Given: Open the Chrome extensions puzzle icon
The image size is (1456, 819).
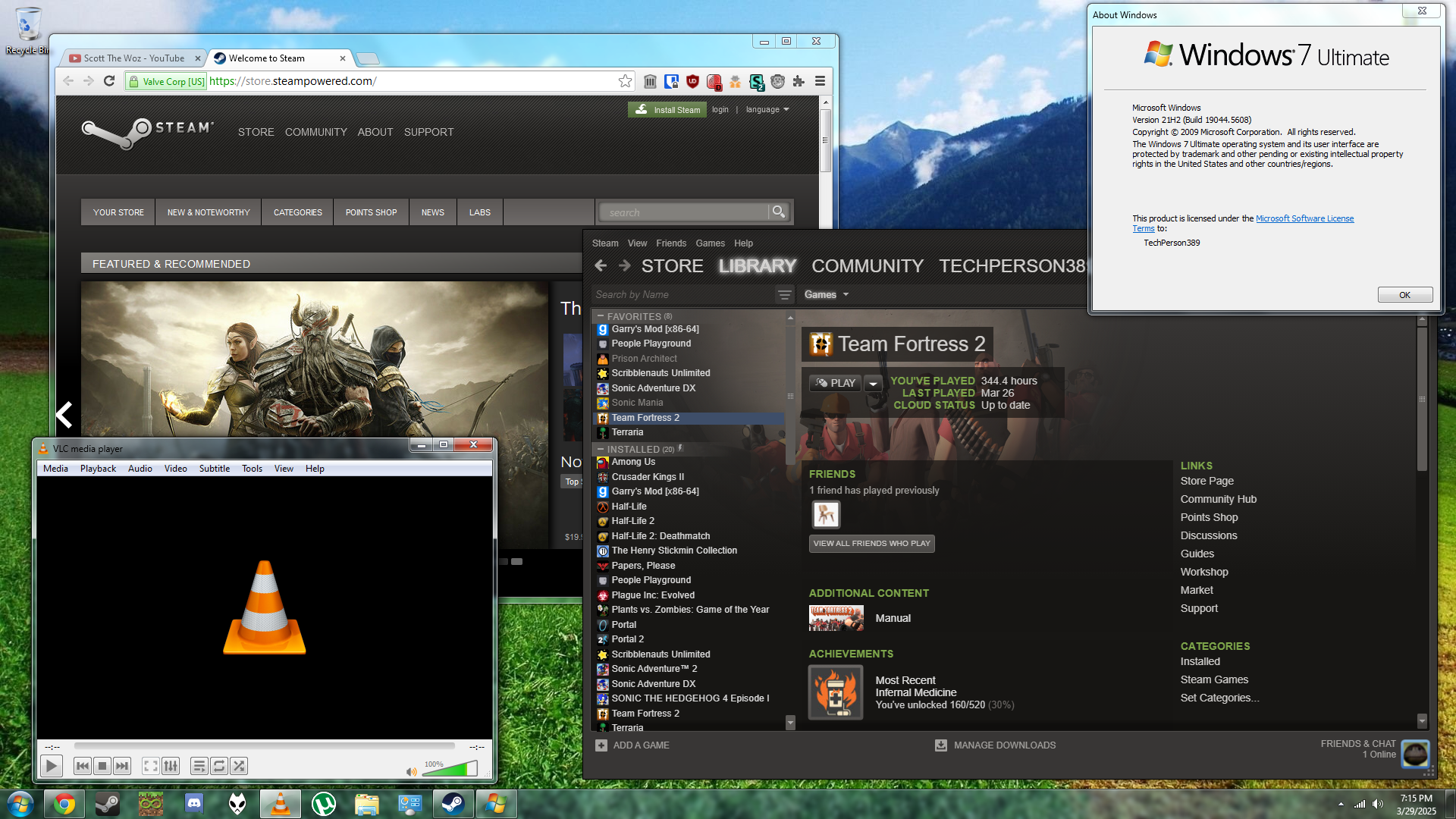Looking at the screenshot, I should pyautogui.click(x=799, y=81).
